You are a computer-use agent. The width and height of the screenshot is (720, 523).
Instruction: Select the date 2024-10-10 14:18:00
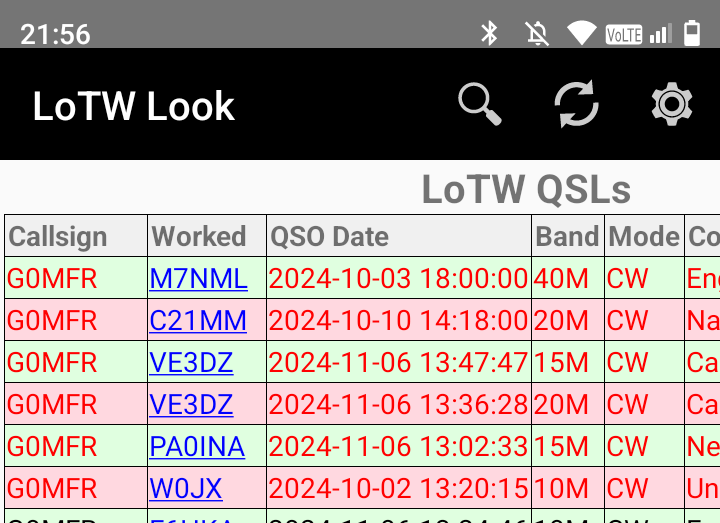point(398,320)
